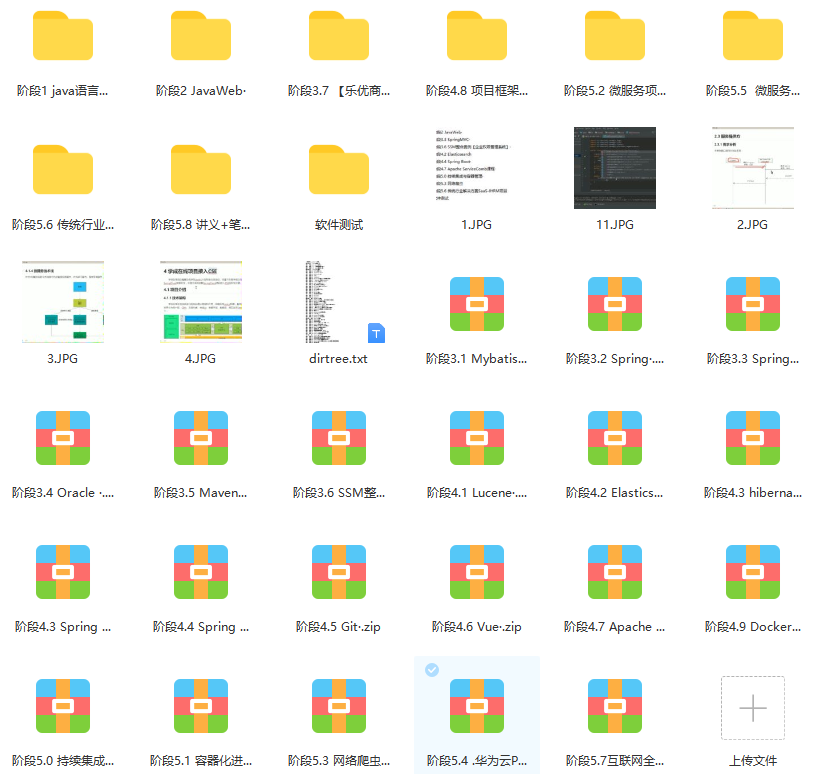Click the 阶段5.7互联网全 file name label
This screenshot has width=819, height=774.
[615, 761]
